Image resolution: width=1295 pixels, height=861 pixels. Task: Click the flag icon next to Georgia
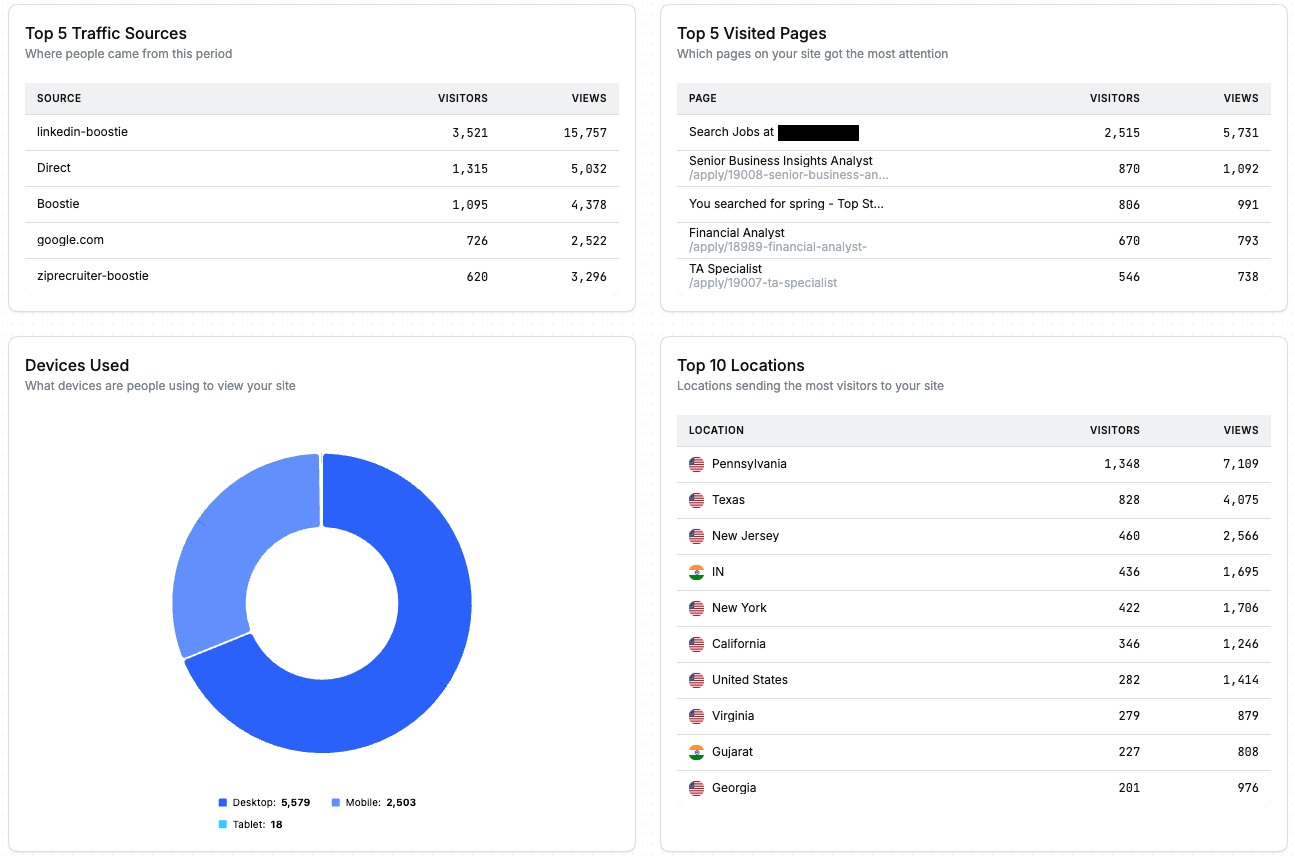(x=697, y=788)
